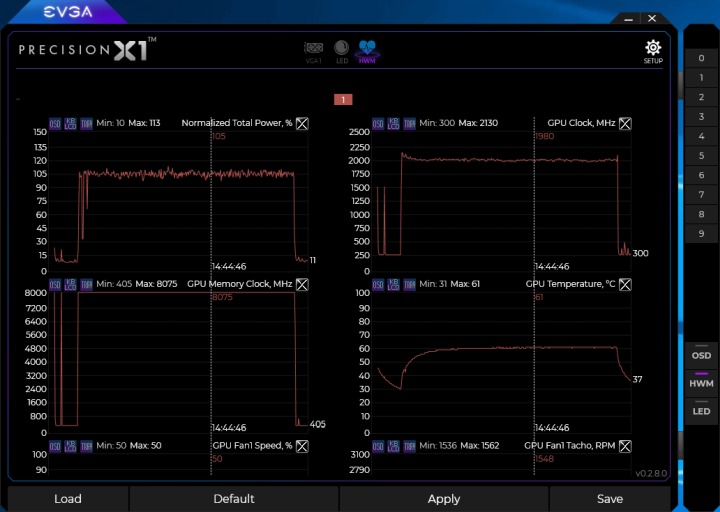The image size is (720, 512).
Task: Switch to the LED tab icon
Action: coord(342,52)
